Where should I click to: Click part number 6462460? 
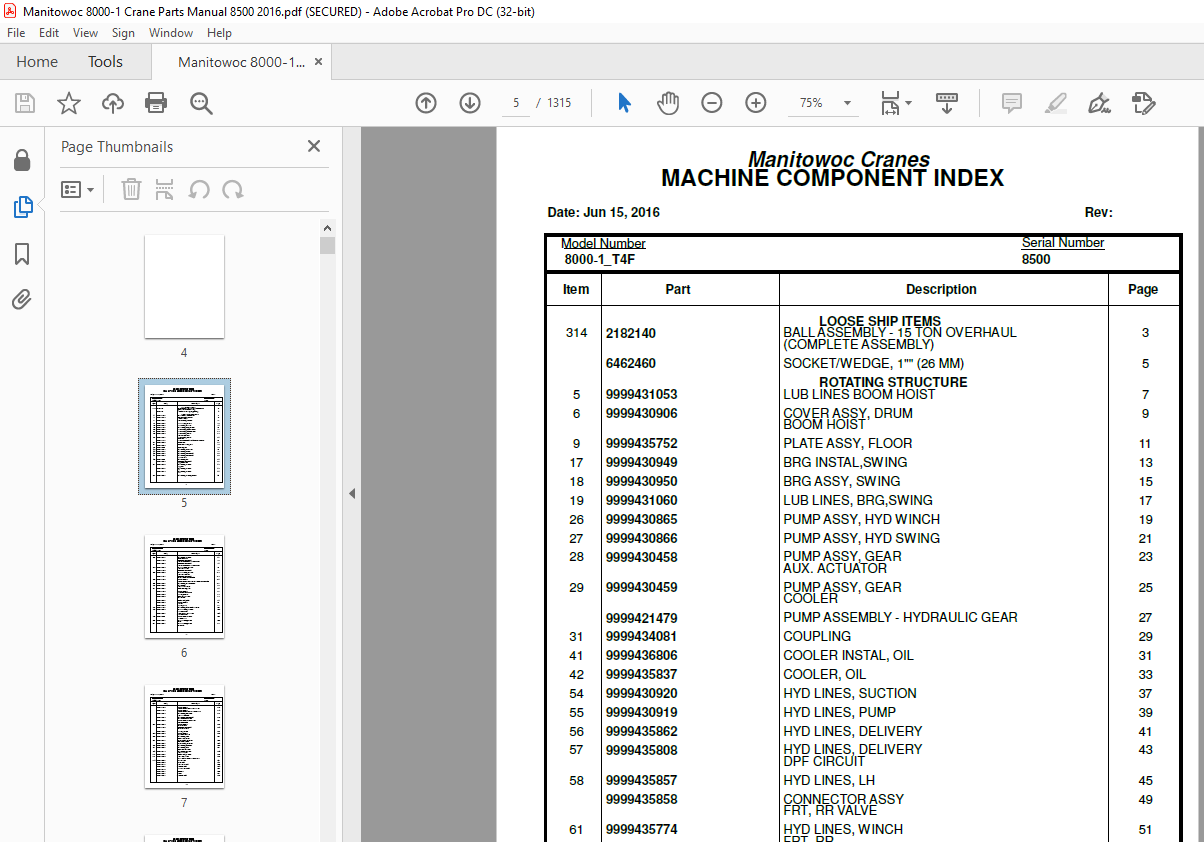(631, 363)
